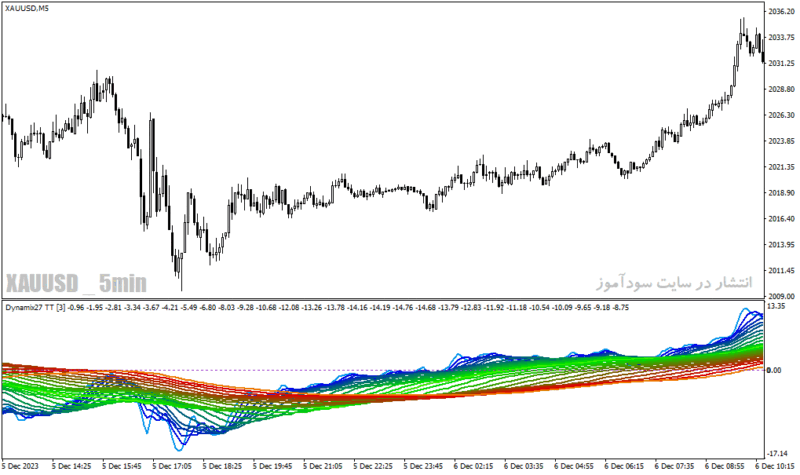Image resolution: width=800 pixels, height=475 pixels.
Task: Click the 6 Dec 10:15 time label
Action: click(774, 466)
